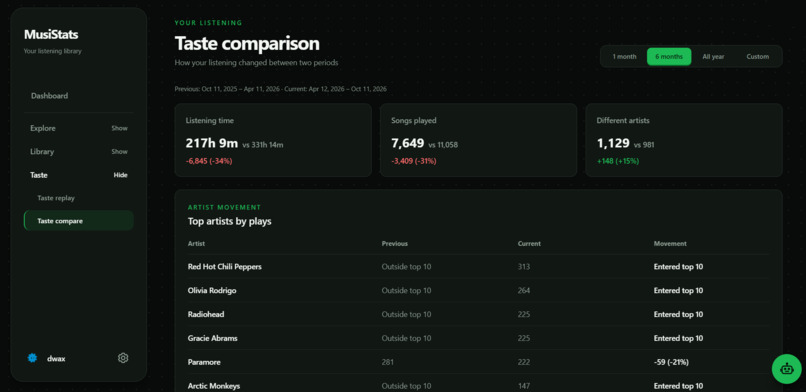Screen dimensions: 806x392
Task: Select the 6 months period
Action: point(669,57)
